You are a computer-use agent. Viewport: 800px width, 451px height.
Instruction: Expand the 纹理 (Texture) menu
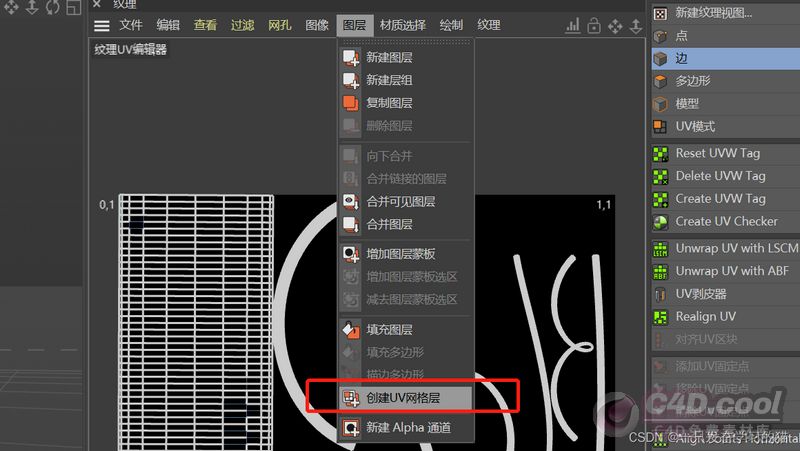coord(489,25)
